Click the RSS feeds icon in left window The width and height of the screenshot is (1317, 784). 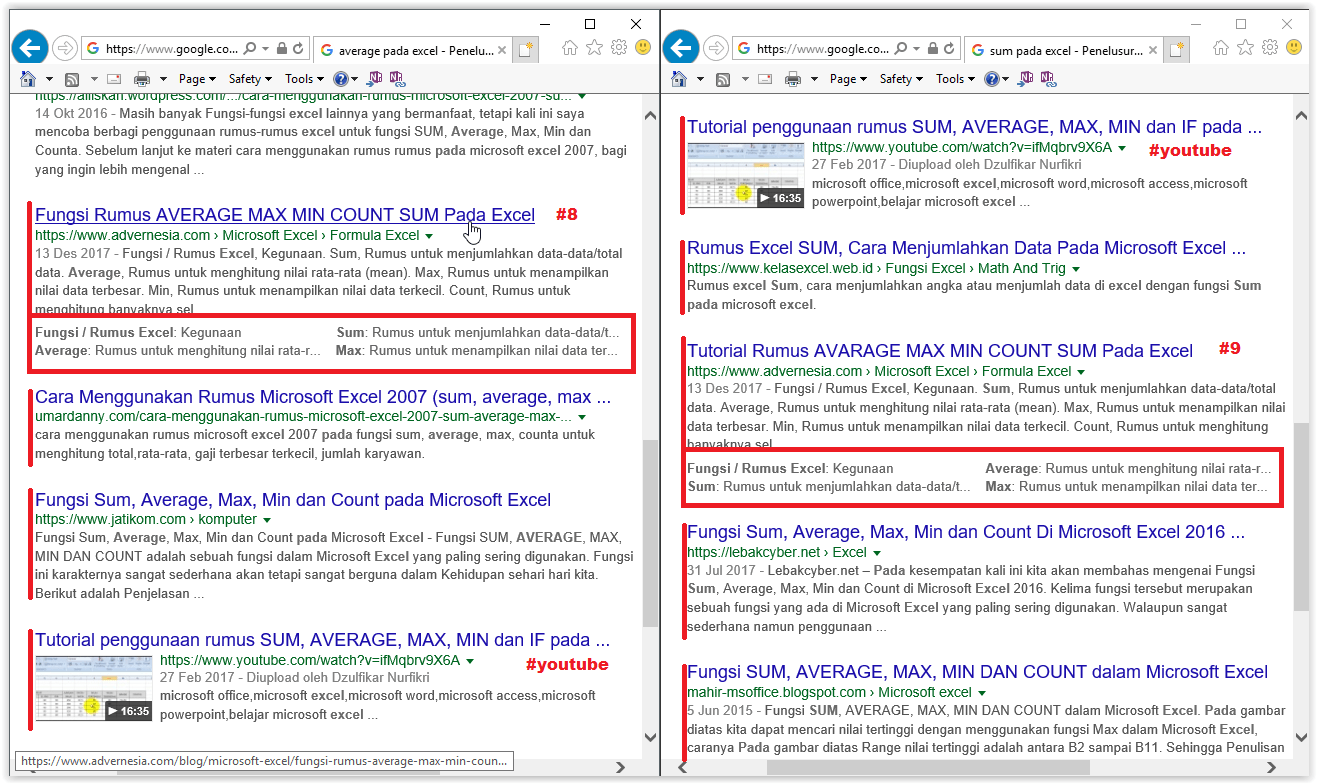(x=72, y=79)
